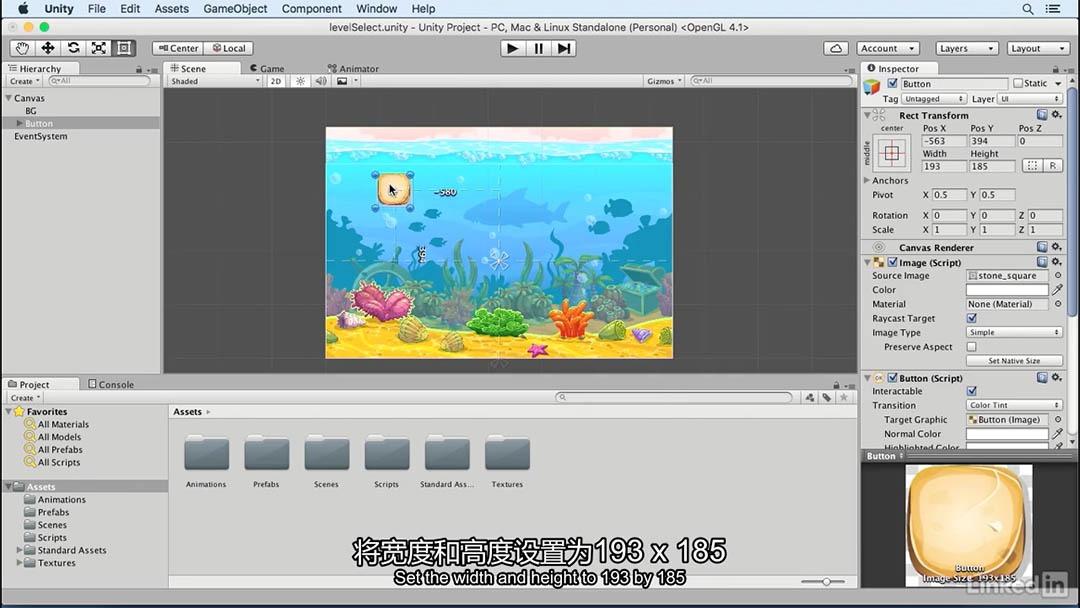Expand Button in Hierarchy
This screenshot has height=608, width=1080.
point(19,123)
